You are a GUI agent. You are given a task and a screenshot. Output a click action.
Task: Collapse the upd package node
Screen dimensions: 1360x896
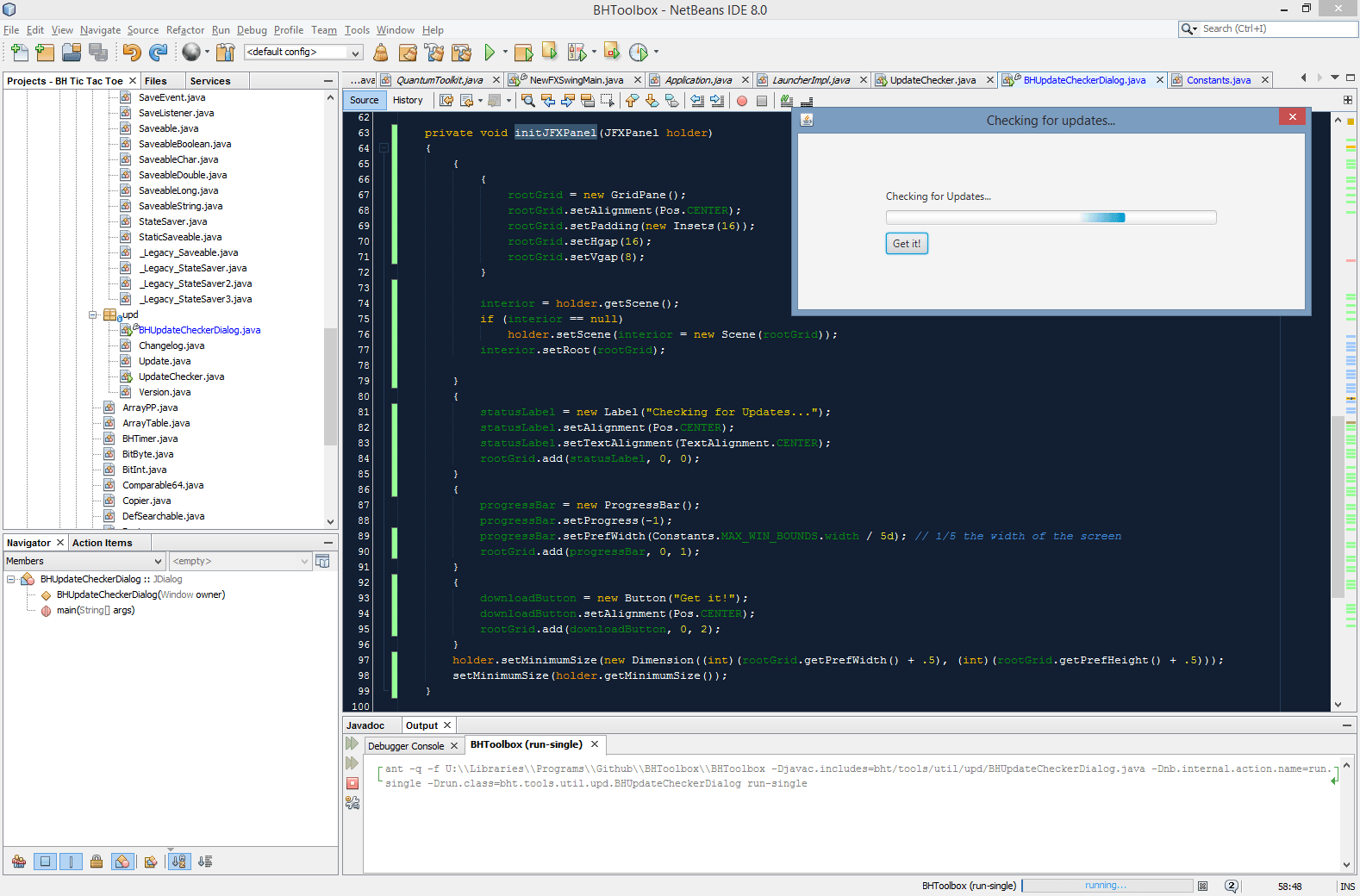coord(93,315)
